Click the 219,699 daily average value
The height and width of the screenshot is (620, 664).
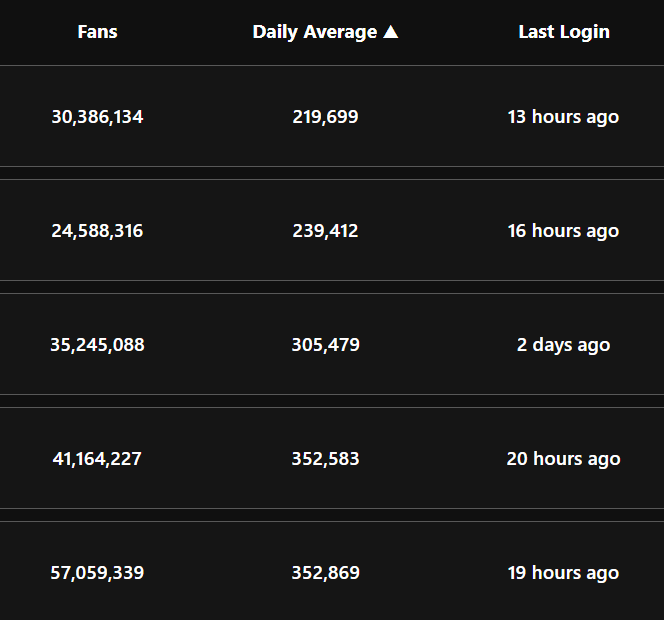pyautogui.click(x=325, y=117)
